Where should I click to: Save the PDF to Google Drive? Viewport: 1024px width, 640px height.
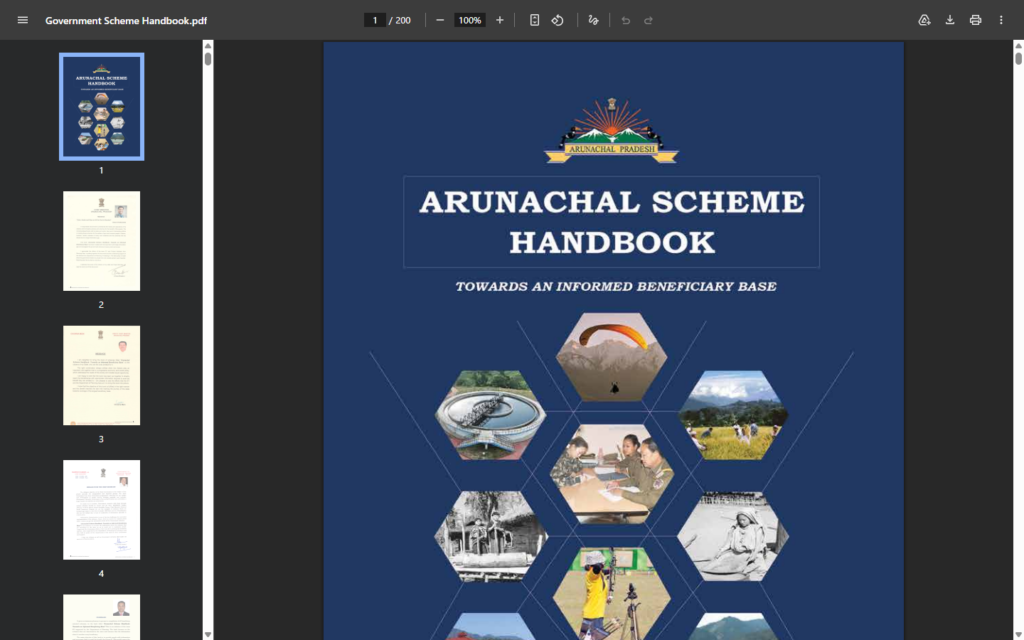pyautogui.click(x=924, y=20)
